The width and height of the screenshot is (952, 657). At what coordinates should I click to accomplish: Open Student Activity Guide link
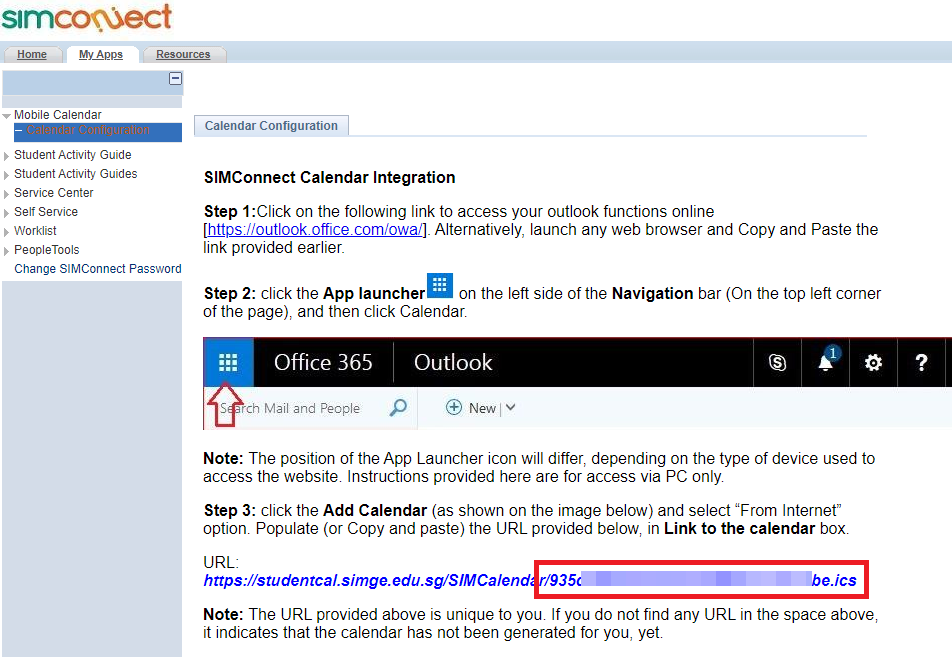coord(73,155)
